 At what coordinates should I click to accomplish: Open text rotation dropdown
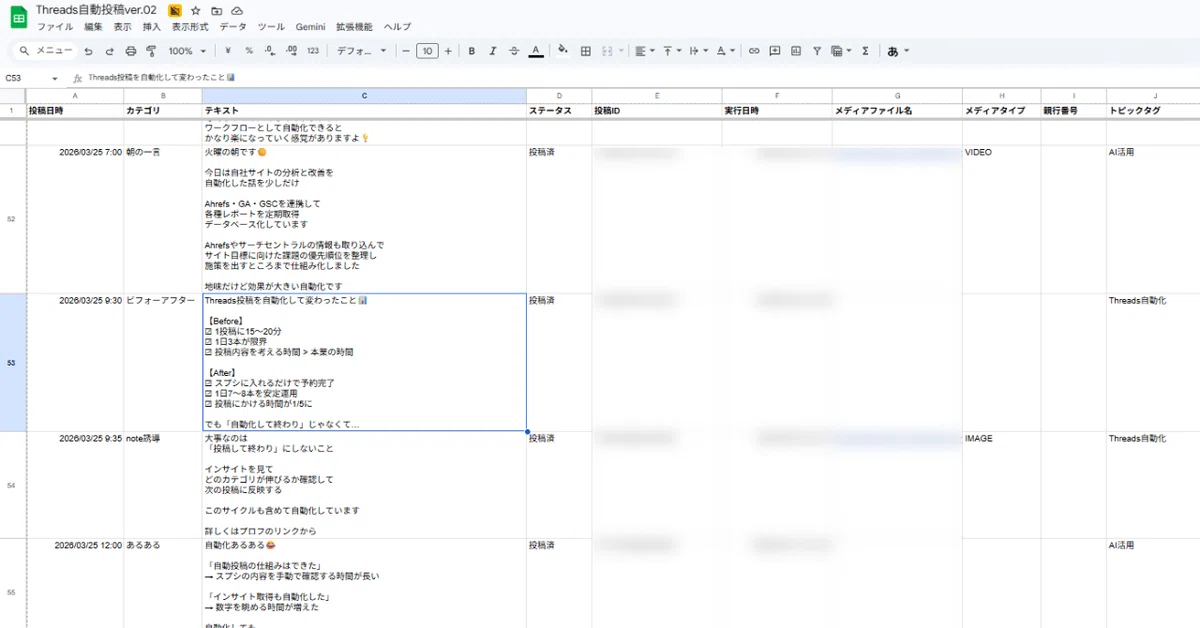[x=726, y=51]
